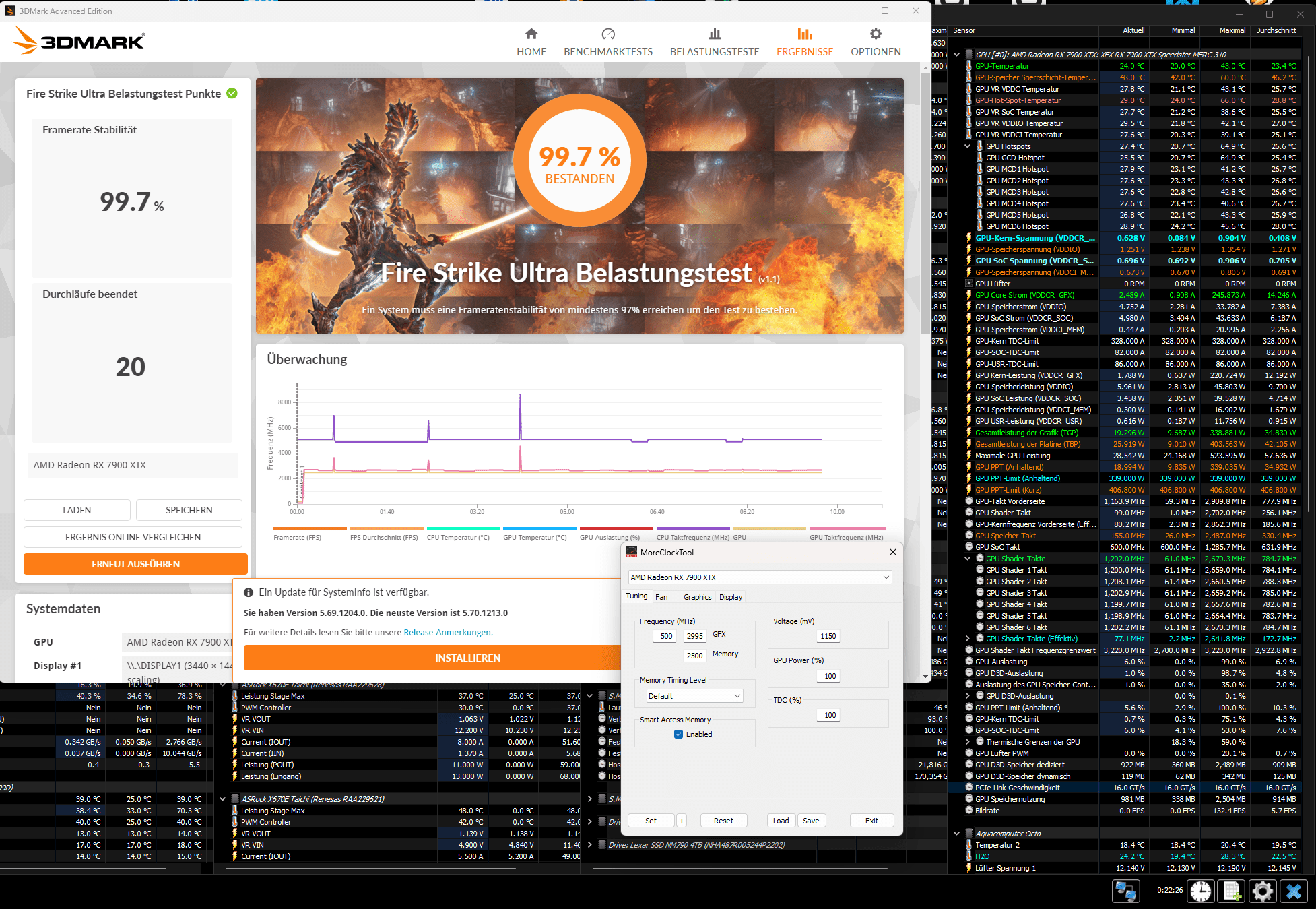This screenshot has height=909, width=1316.
Task: Open HWiNFO sensor settings gear icon
Action: pyautogui.click(x=1263, y=891)
